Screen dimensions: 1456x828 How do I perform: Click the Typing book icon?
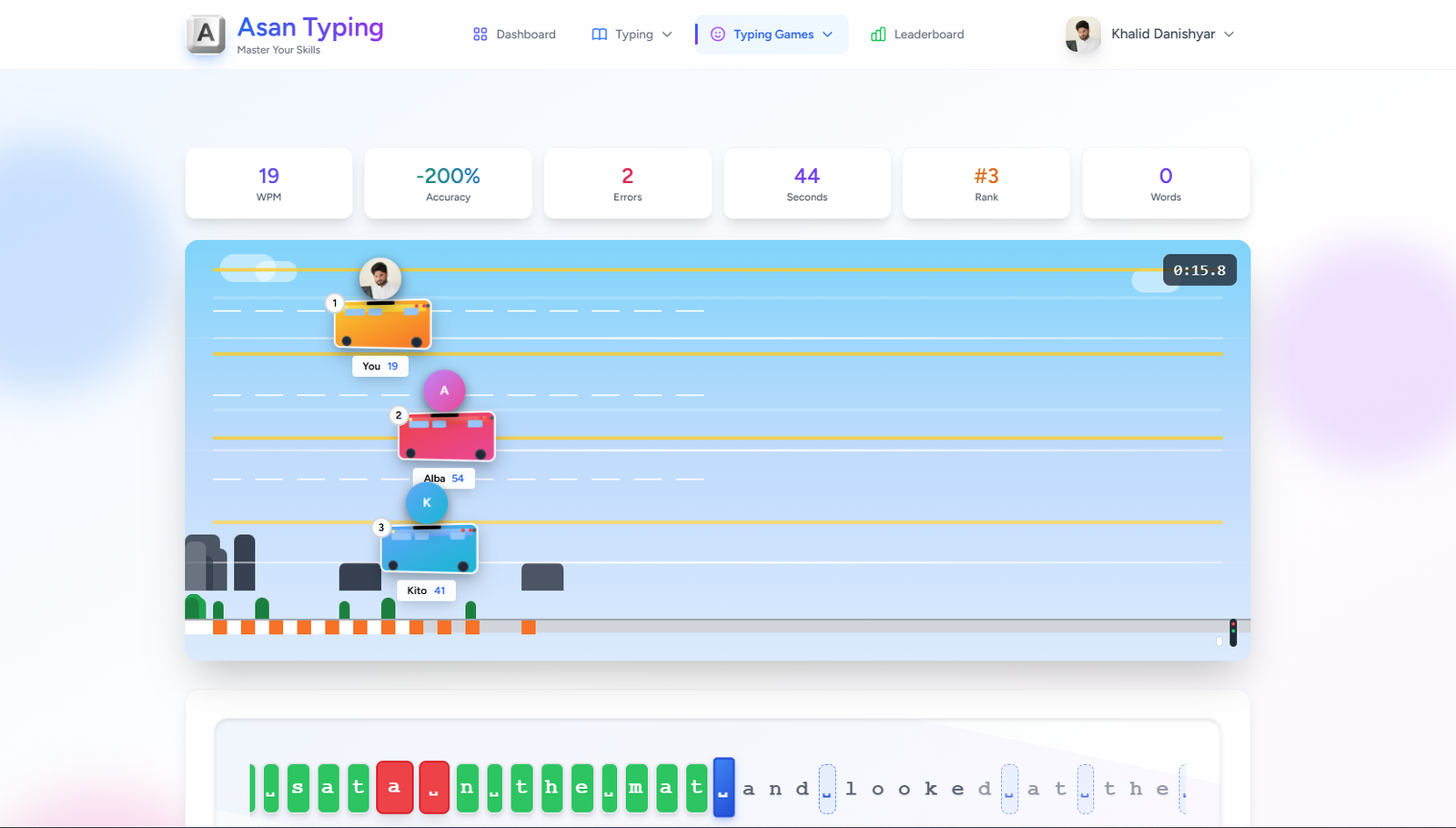600,35
